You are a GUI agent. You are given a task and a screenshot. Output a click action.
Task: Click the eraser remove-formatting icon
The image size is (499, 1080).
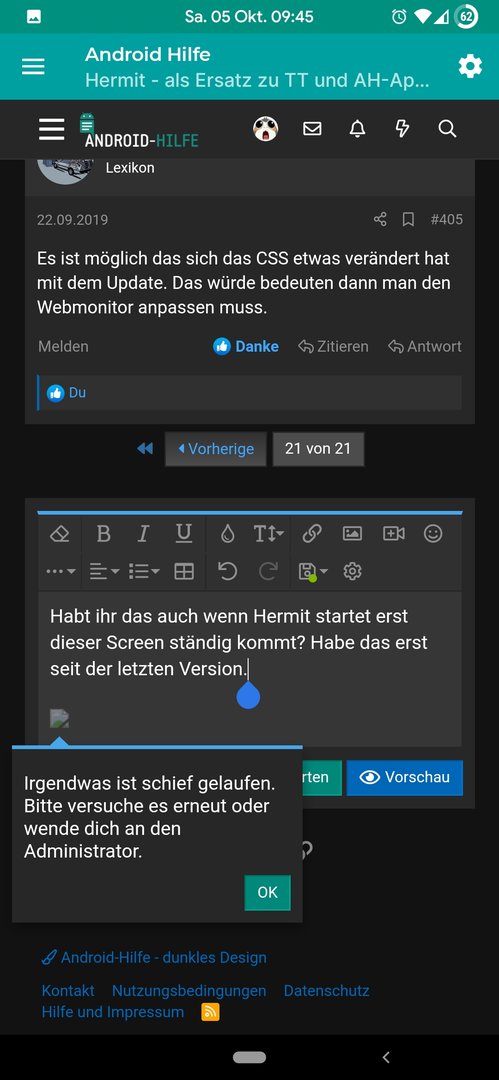pos(60,534)
